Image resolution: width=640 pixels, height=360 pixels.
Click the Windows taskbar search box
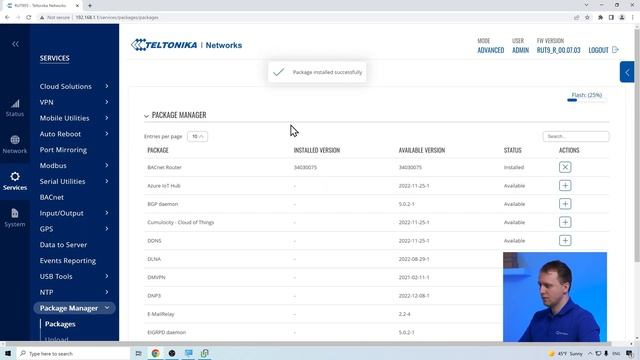(x=73, y=353)
